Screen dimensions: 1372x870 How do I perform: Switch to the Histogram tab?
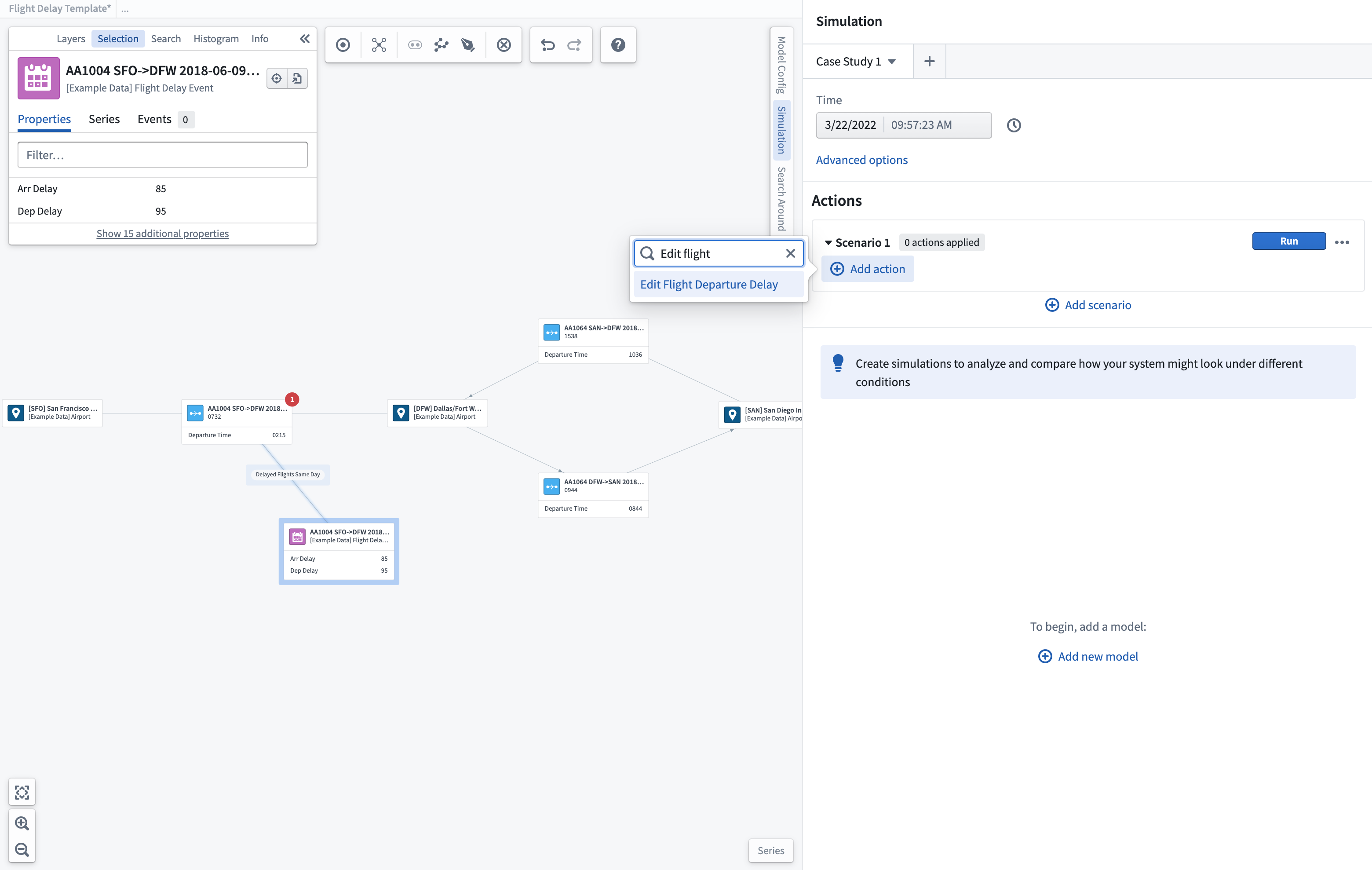[216, 39]
